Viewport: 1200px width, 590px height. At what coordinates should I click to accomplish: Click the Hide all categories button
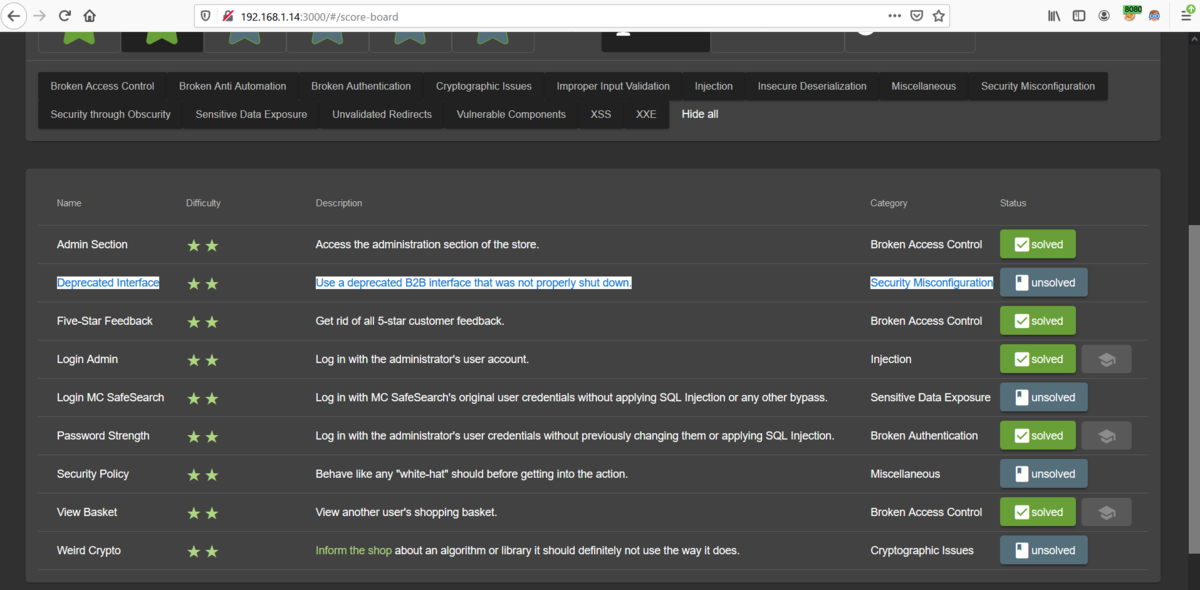[700, 114]
